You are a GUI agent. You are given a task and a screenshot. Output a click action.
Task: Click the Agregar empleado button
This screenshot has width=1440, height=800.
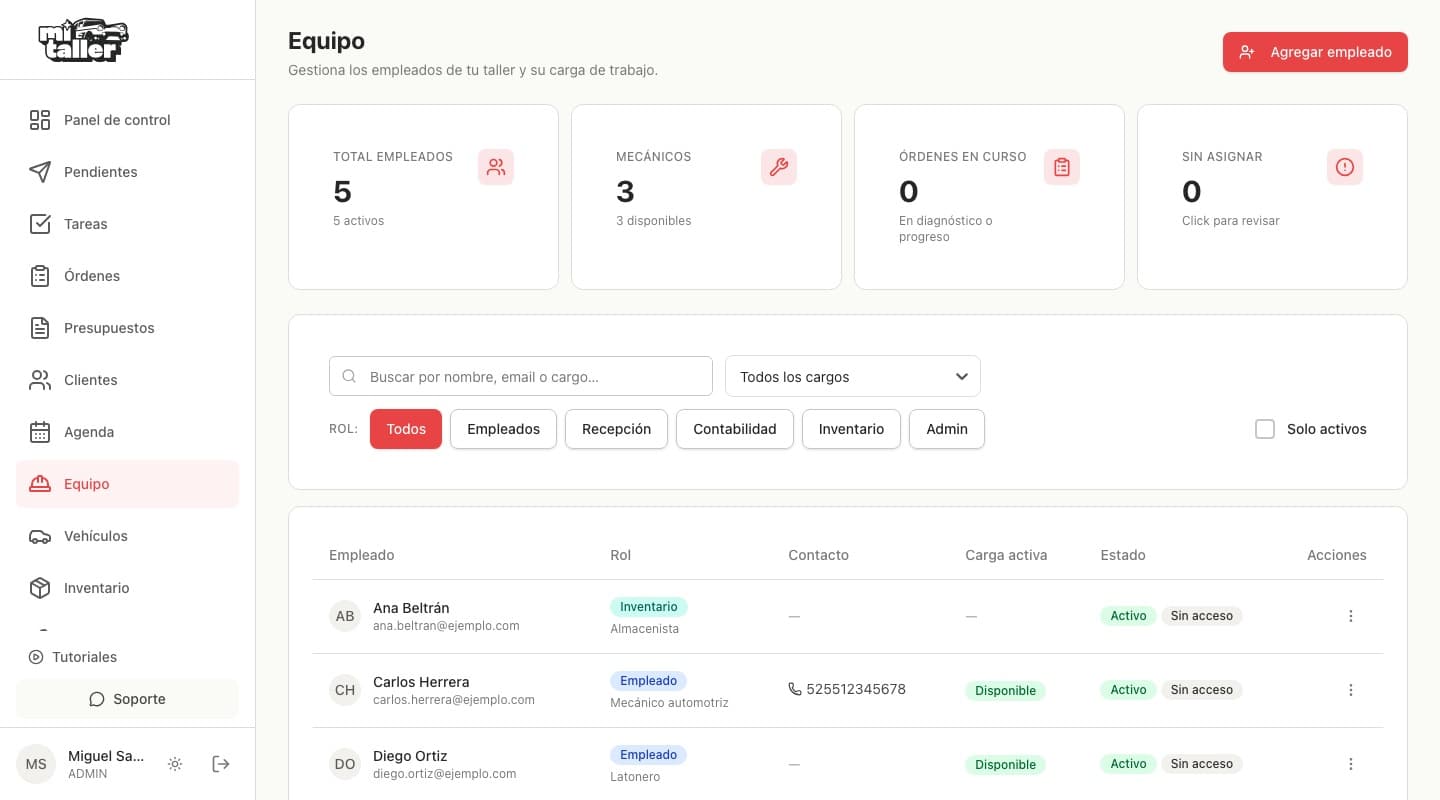click(1315, 52)
